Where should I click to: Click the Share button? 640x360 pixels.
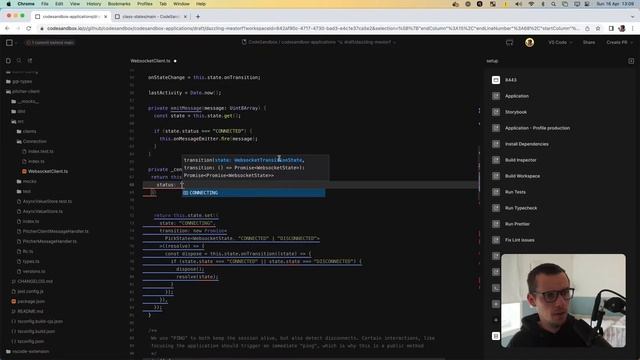point(589,42)
